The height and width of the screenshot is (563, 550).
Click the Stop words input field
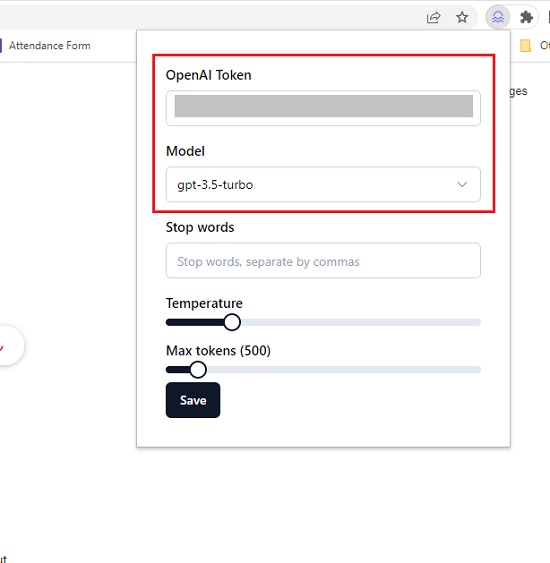click(323, 261)
